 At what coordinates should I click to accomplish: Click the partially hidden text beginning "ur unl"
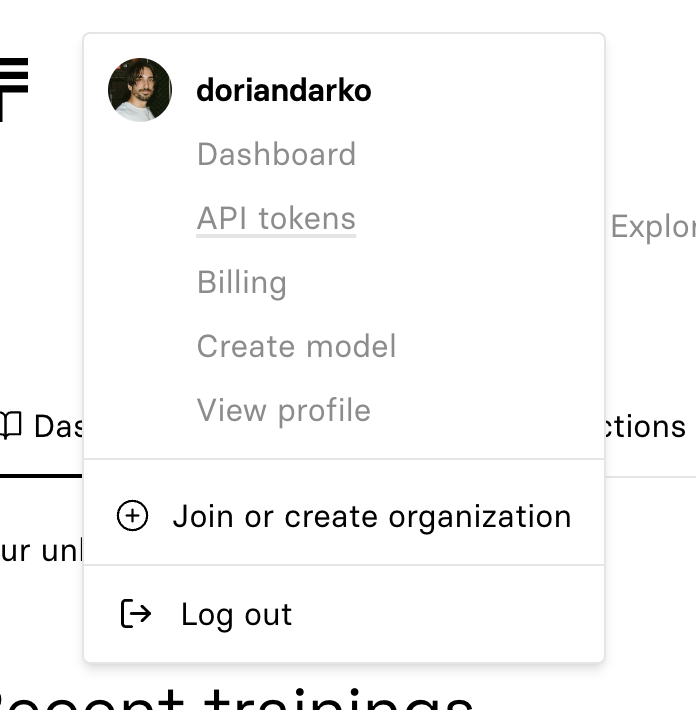click(x=40, y=550)
